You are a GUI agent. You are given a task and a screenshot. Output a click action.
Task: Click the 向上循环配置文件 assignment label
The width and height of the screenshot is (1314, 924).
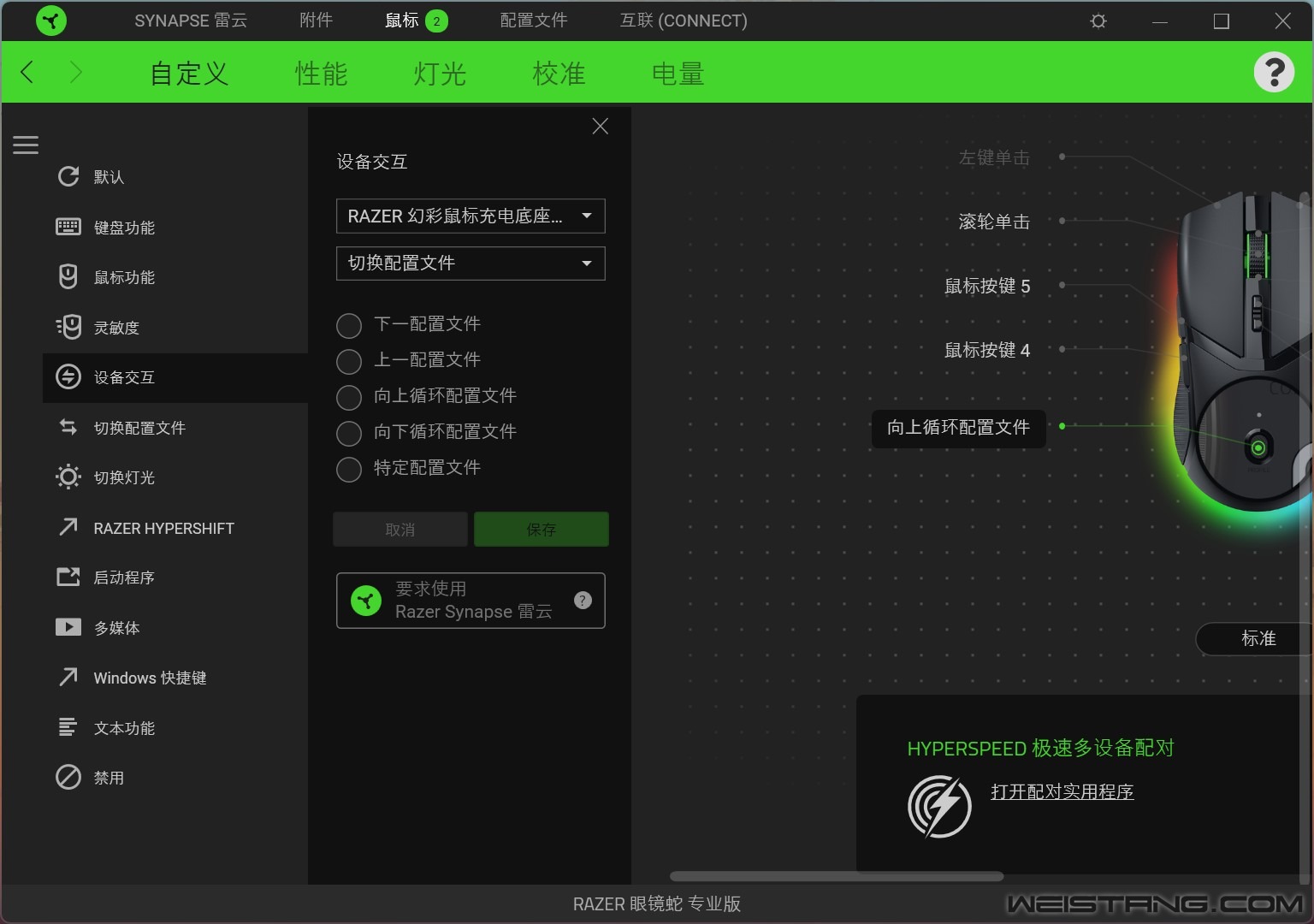(x=958, y=428)
